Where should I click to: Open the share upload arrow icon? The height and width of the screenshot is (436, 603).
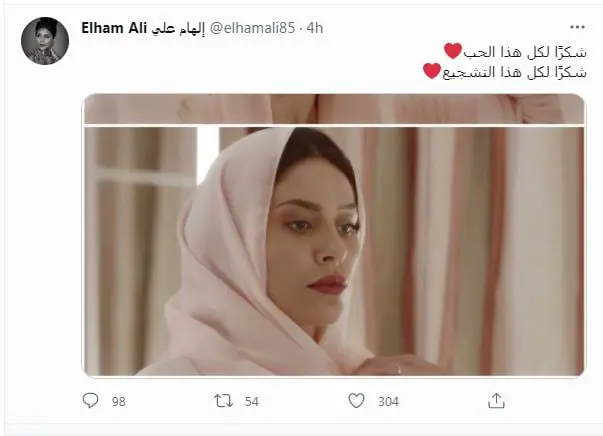pos(496,401)
